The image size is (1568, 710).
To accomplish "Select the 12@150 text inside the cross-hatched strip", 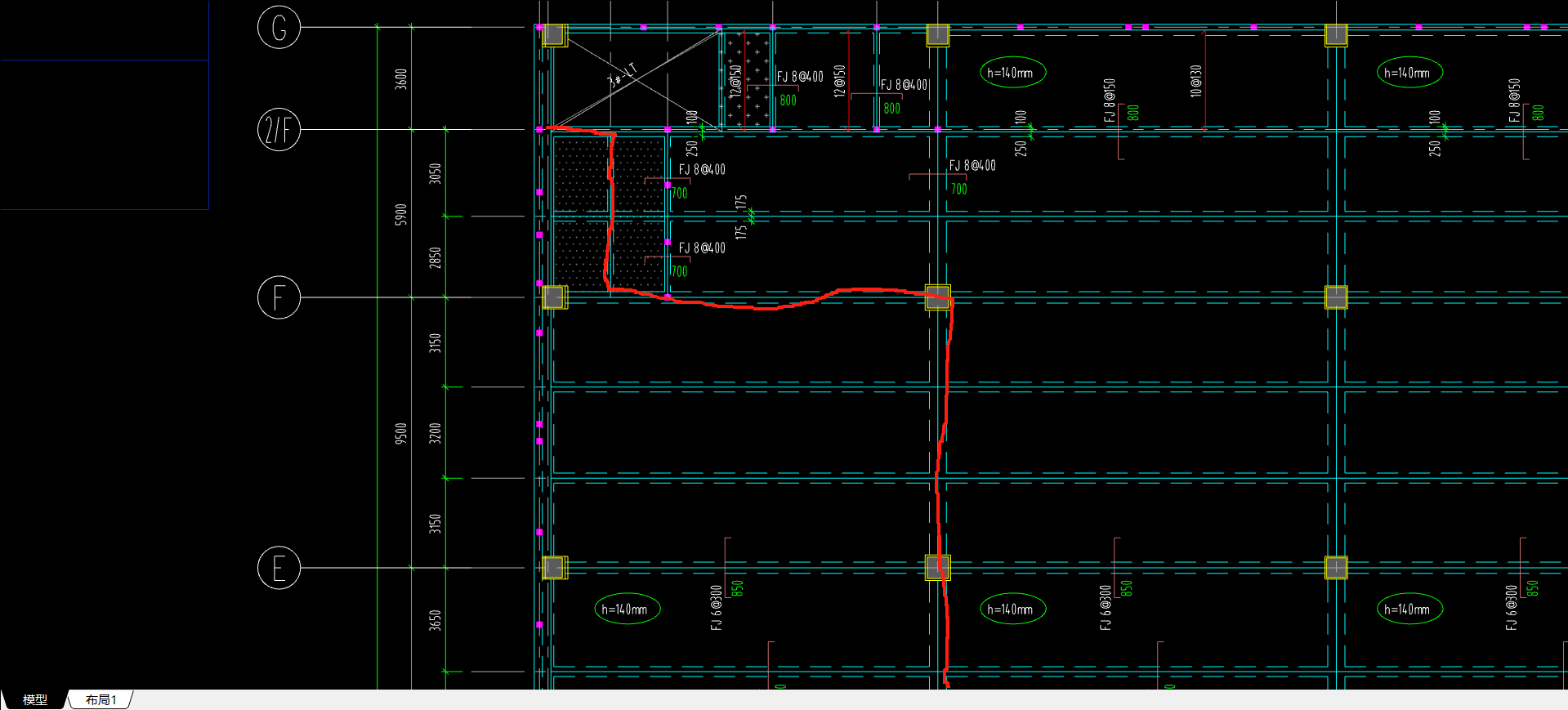I will [735, 81].
